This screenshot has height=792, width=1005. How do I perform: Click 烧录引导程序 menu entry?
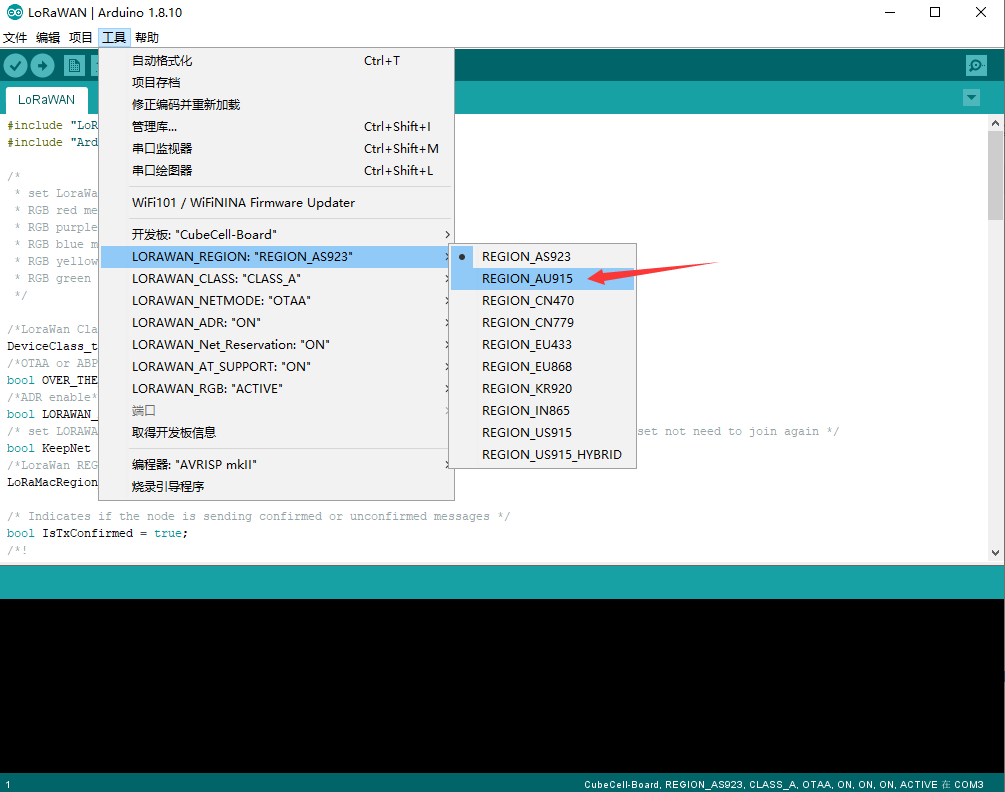(x=276, y=487)
